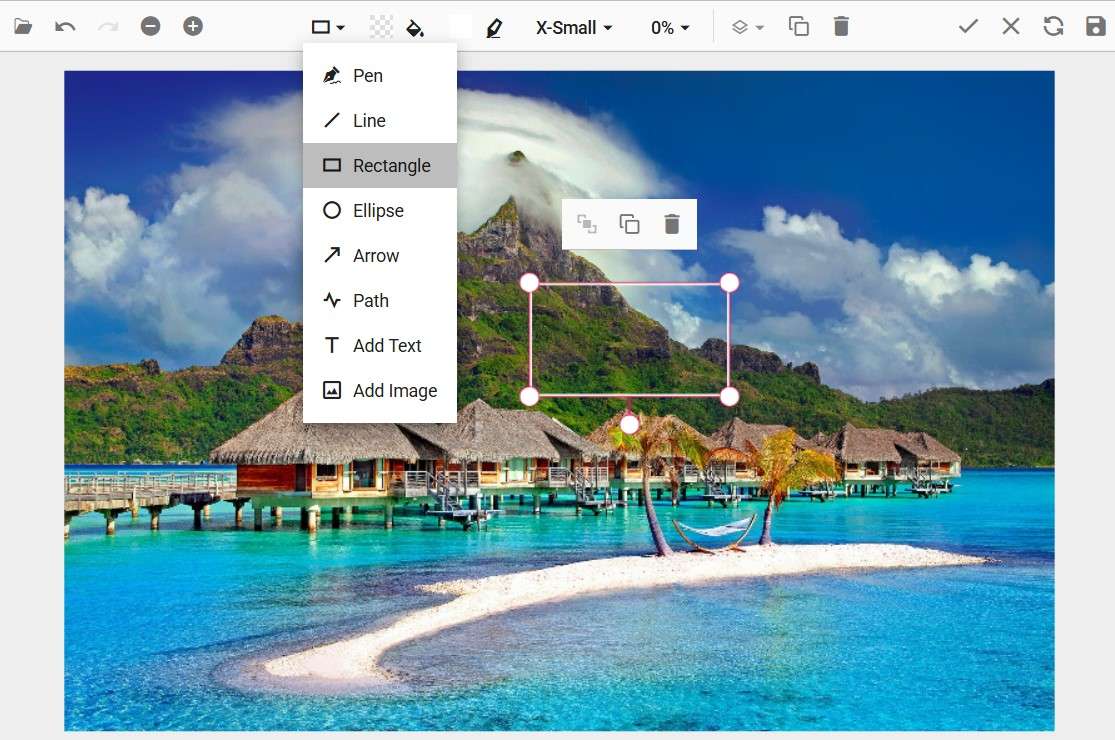
Task: Open the X-Small stroke width dropdown
Action: (x=574, y=28)
